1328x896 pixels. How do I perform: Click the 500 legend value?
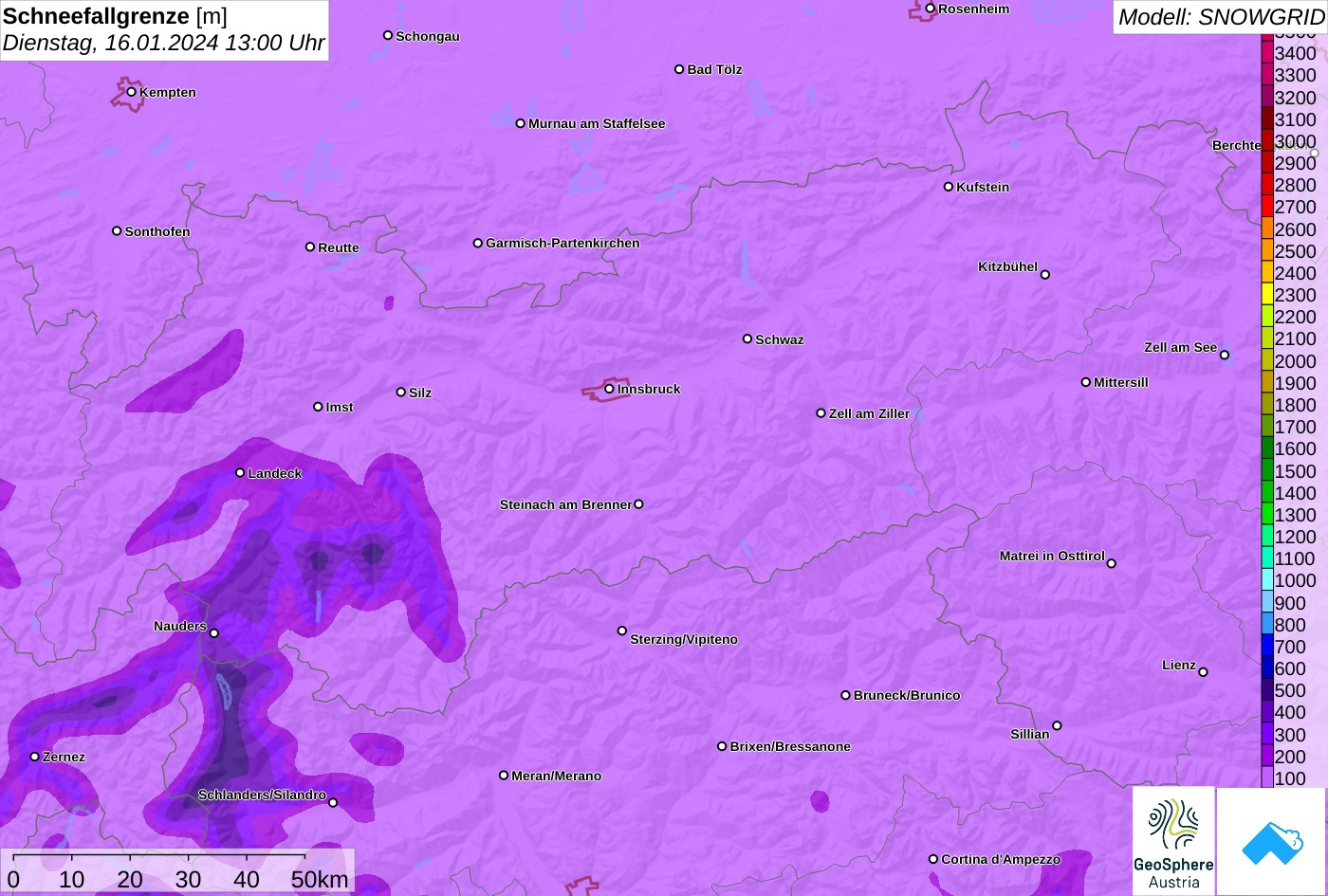tap(1290, 690)
